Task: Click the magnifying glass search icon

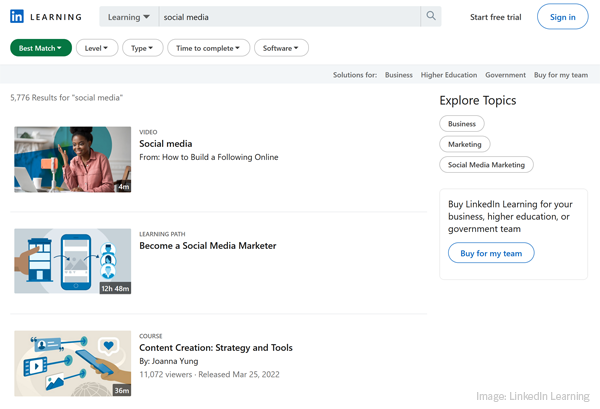Action: point(431,17)
